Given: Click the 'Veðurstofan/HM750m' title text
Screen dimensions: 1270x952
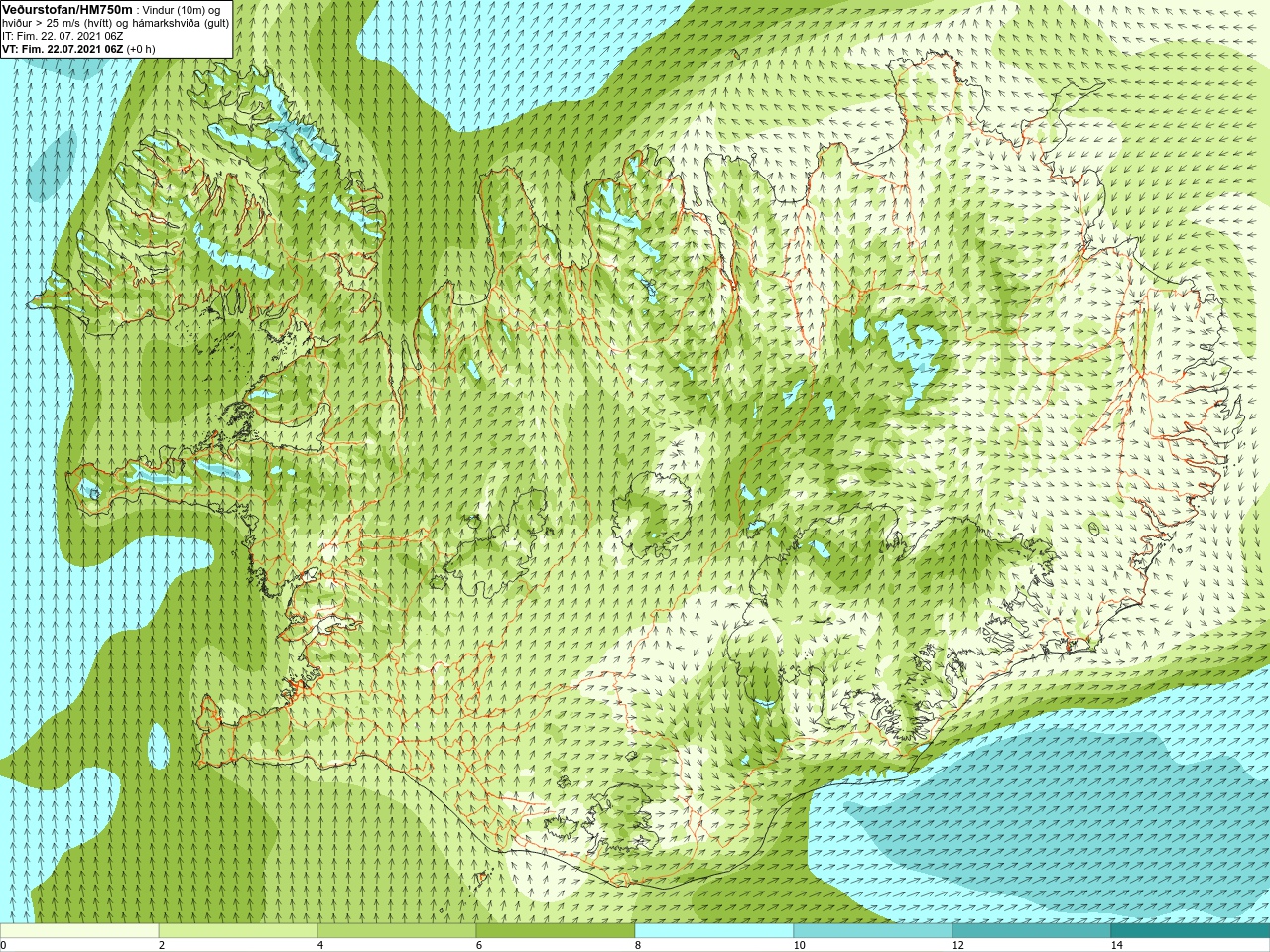Looking at the screenshot, I should pos(67,9).
